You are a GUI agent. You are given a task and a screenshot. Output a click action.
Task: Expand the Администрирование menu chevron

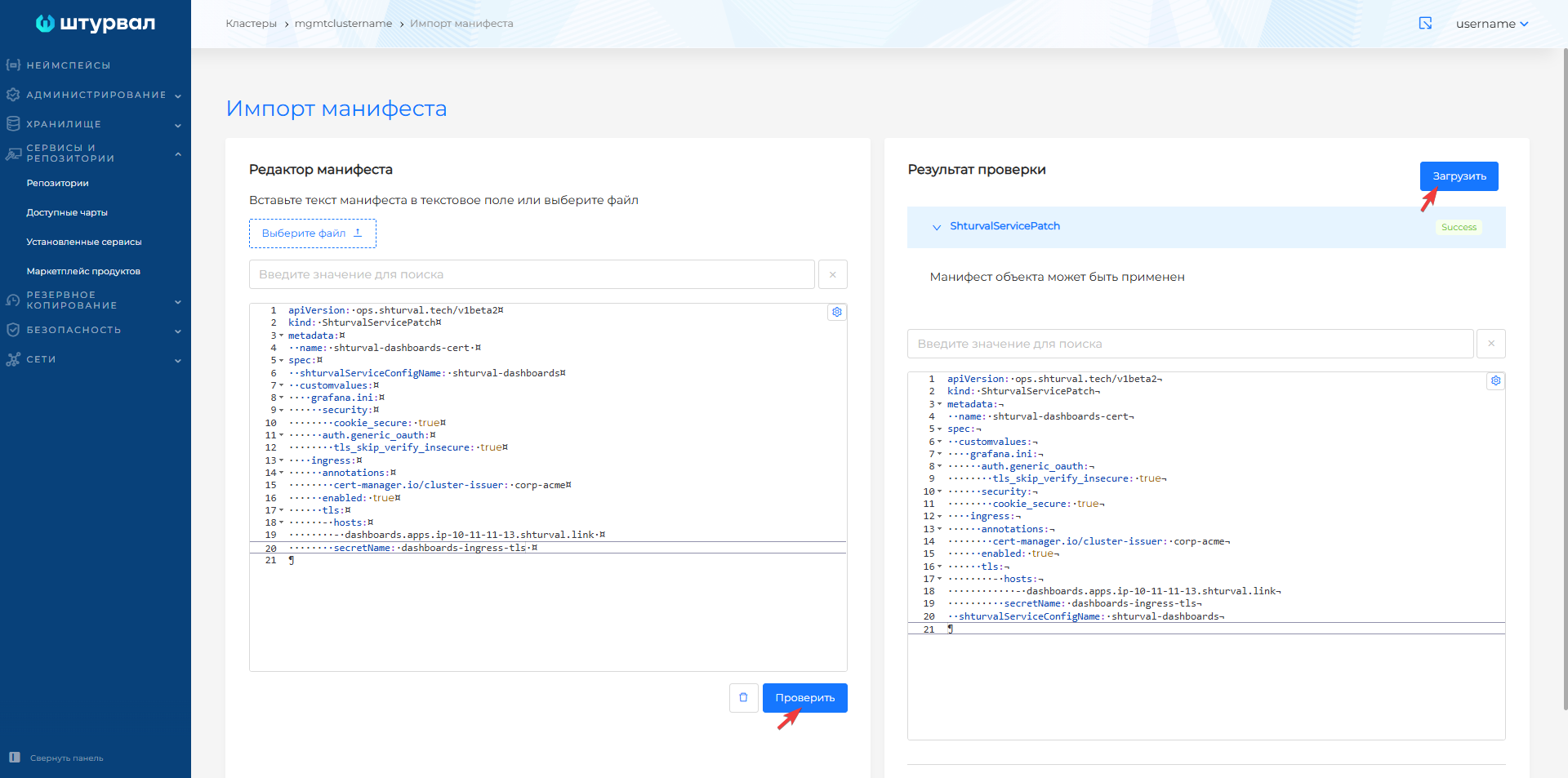(x=178, y=96)
